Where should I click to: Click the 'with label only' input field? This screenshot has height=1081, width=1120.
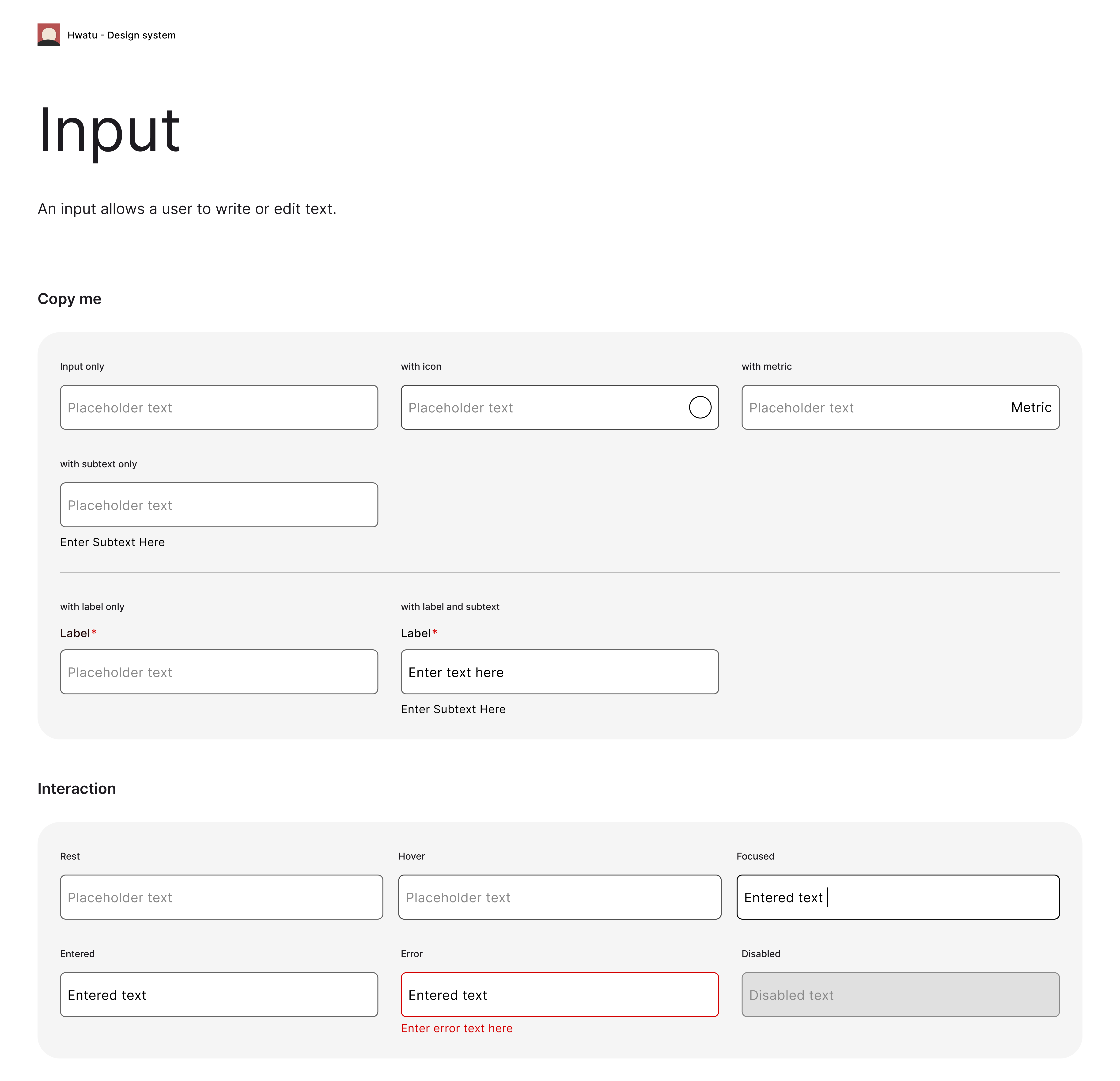[x=219, y=672]
